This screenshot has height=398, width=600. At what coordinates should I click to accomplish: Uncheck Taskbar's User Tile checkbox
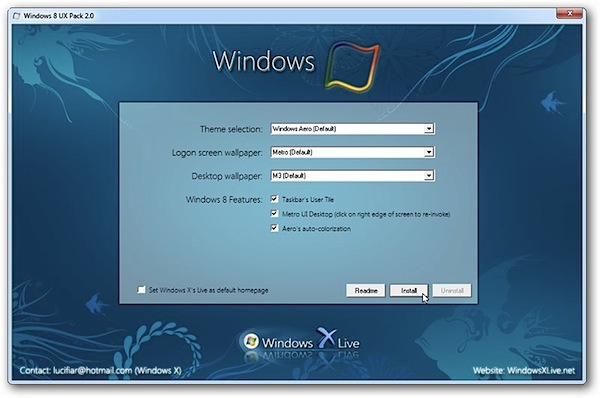274,199
